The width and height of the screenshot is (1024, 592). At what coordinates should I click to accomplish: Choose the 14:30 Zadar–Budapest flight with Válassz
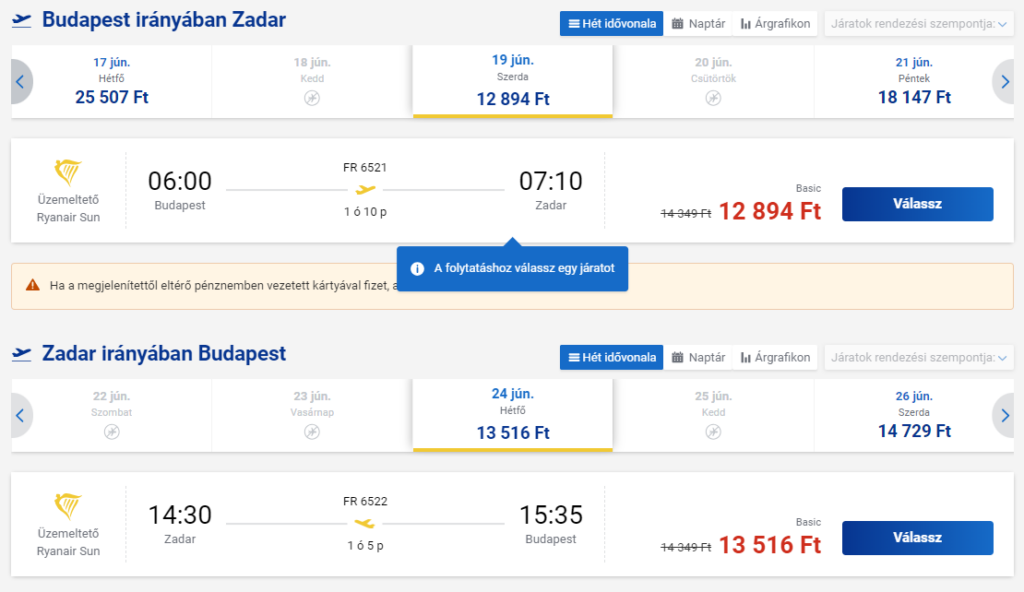(x=918, y=538)
